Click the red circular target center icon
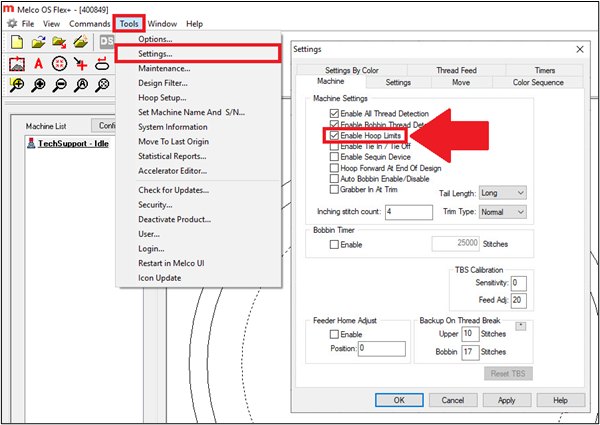 point(60,64)
